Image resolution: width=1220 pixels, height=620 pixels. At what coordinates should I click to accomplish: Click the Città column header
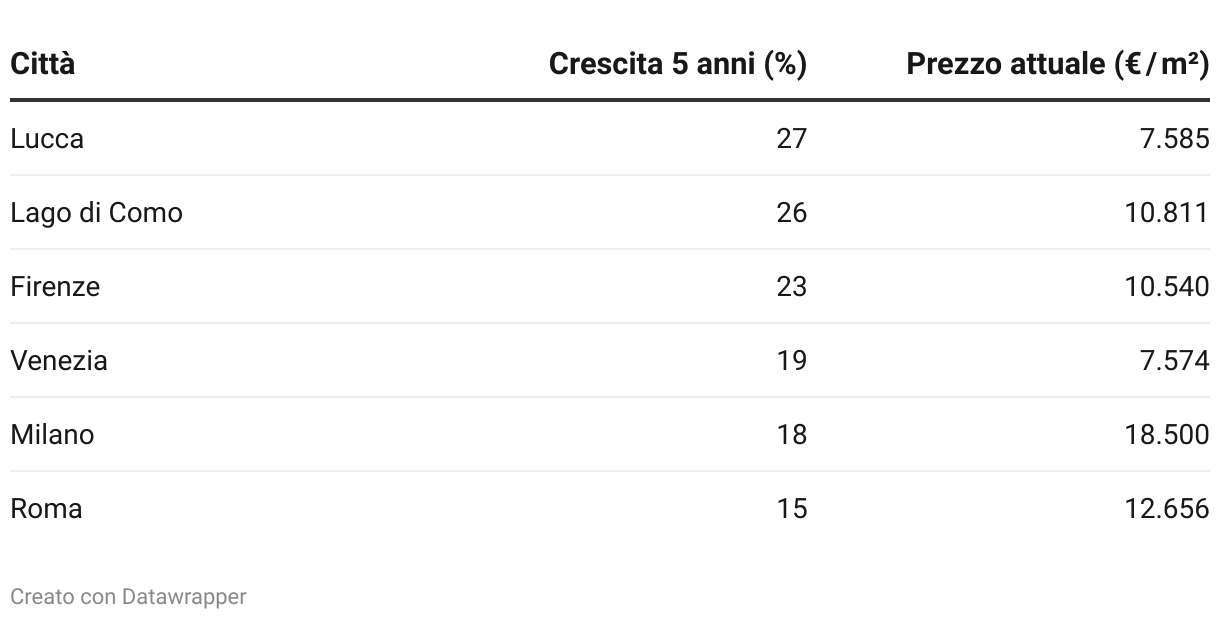(x=42, y=64)
